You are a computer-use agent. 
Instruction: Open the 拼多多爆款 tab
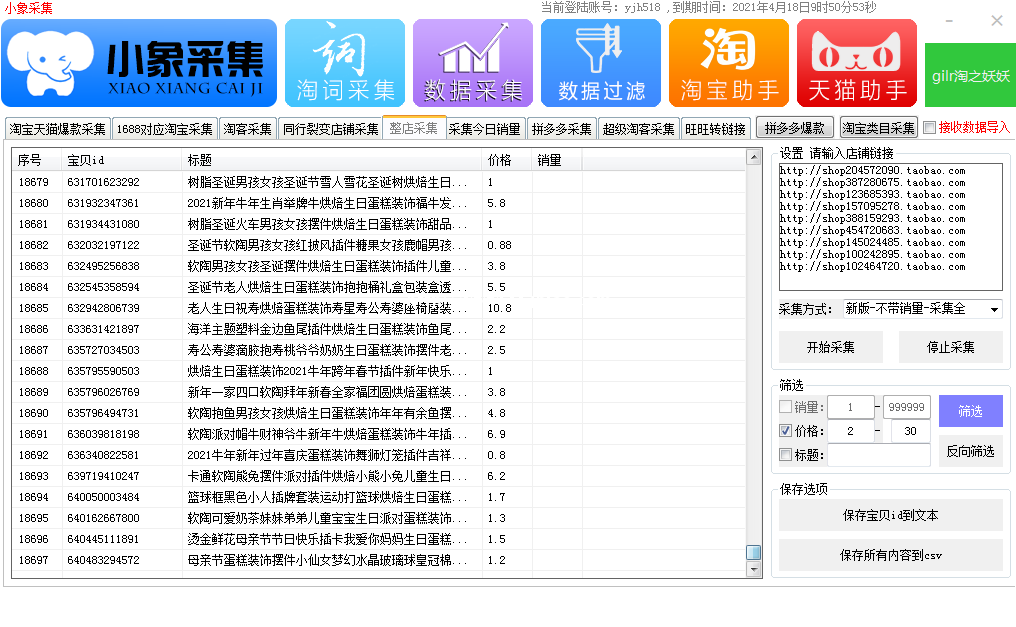(x=794, y=128)
